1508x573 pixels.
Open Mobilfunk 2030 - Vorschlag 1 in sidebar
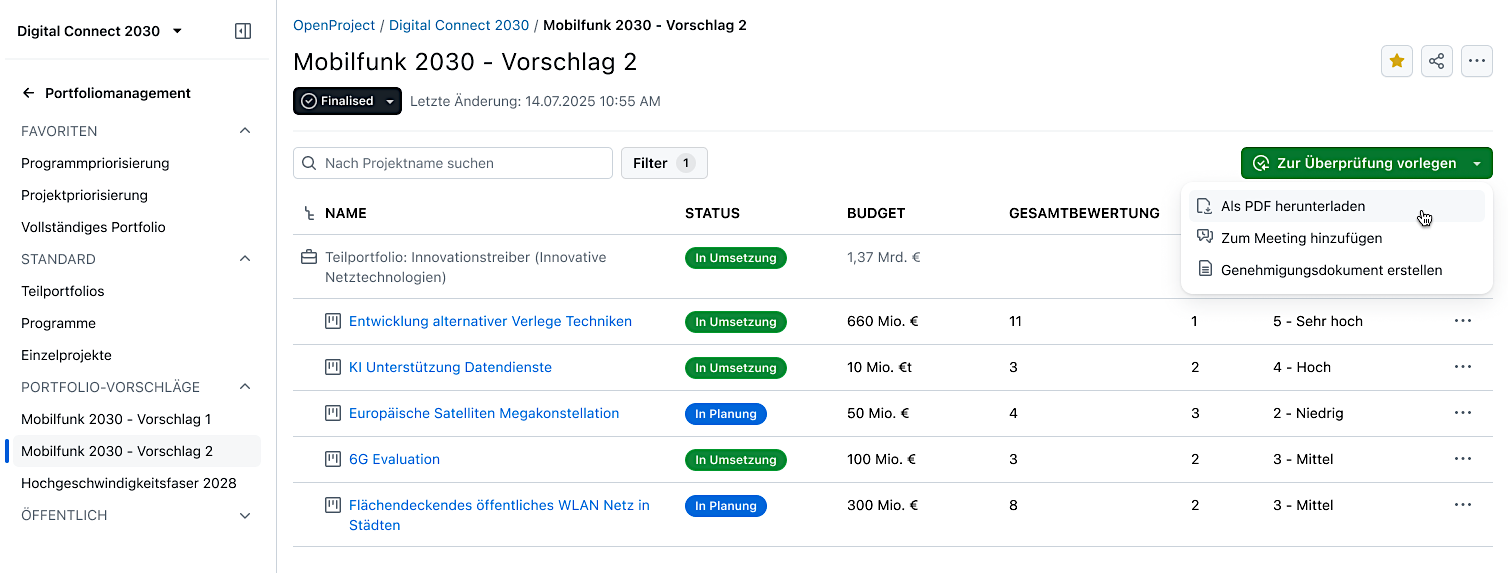(x=116, y=419)
